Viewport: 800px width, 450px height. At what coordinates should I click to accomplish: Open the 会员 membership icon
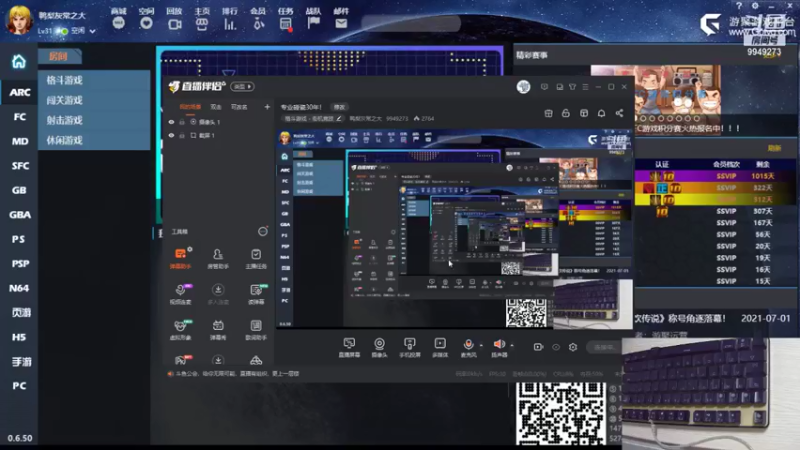click(258, 23)
